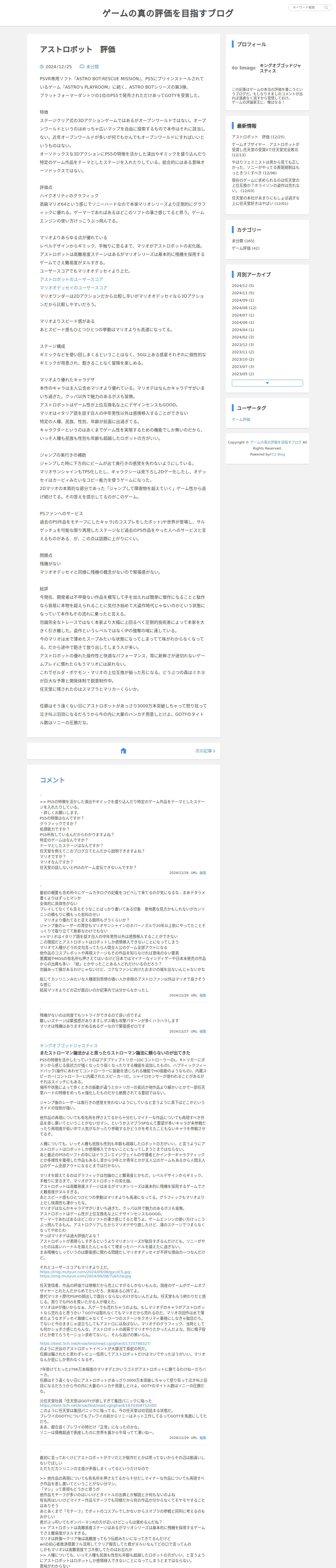Click the ユーザータグ sidebar heading
This screenshot has width=336, height=1568.
(x=251, y=408)
